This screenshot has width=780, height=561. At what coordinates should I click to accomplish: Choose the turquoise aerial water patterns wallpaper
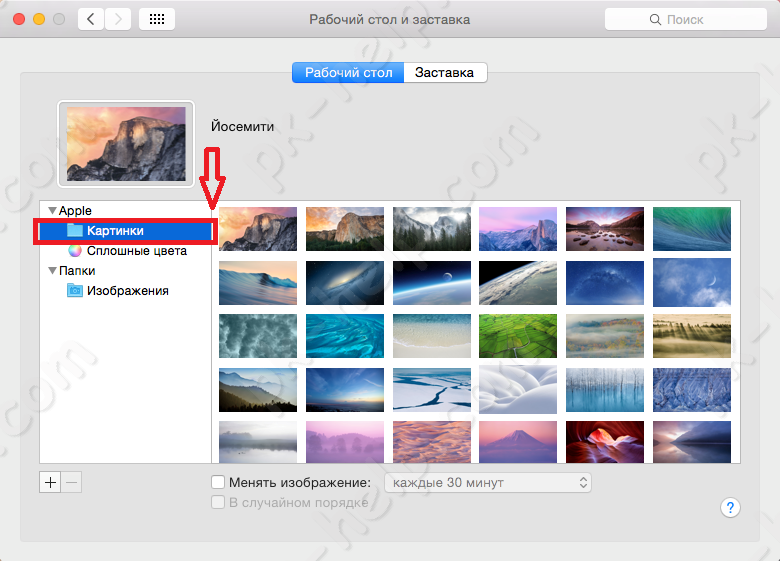pos(345,336)
